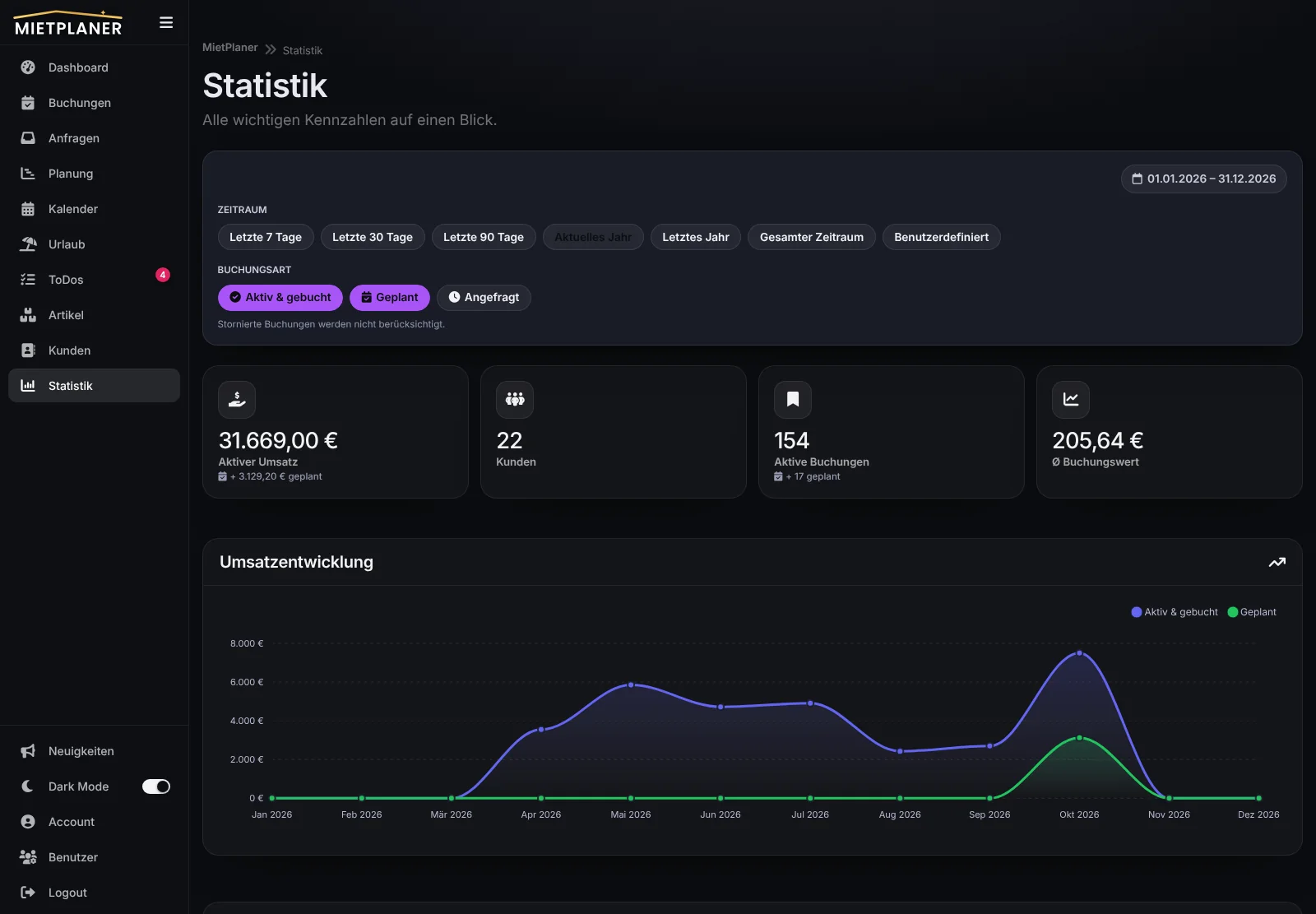1316x914 pixels.
Task: Click the Artikel boxes icon
Action: pos(28,315)
